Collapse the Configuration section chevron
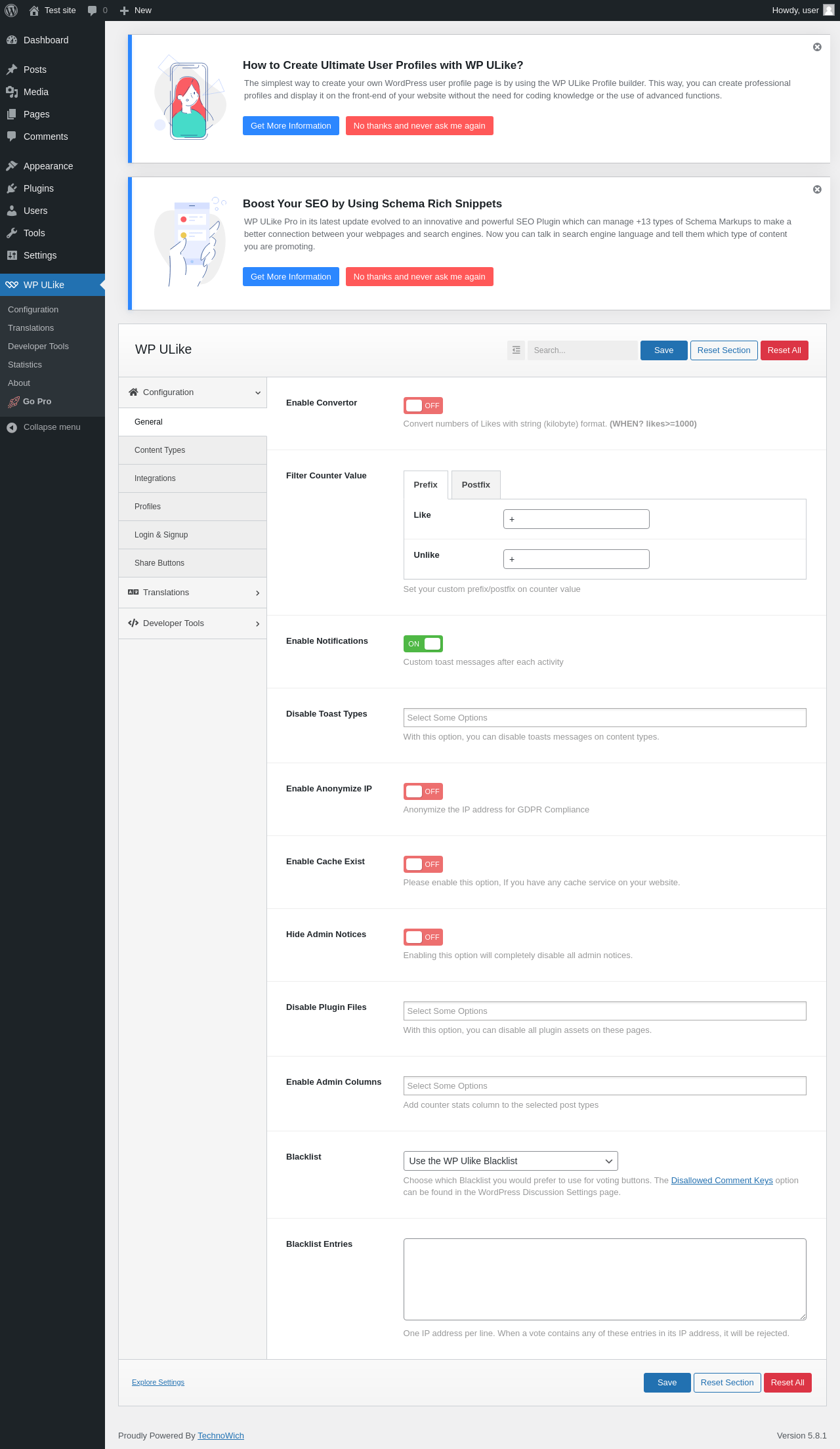Screen dimensions: 840x1449 coord(258,393)
